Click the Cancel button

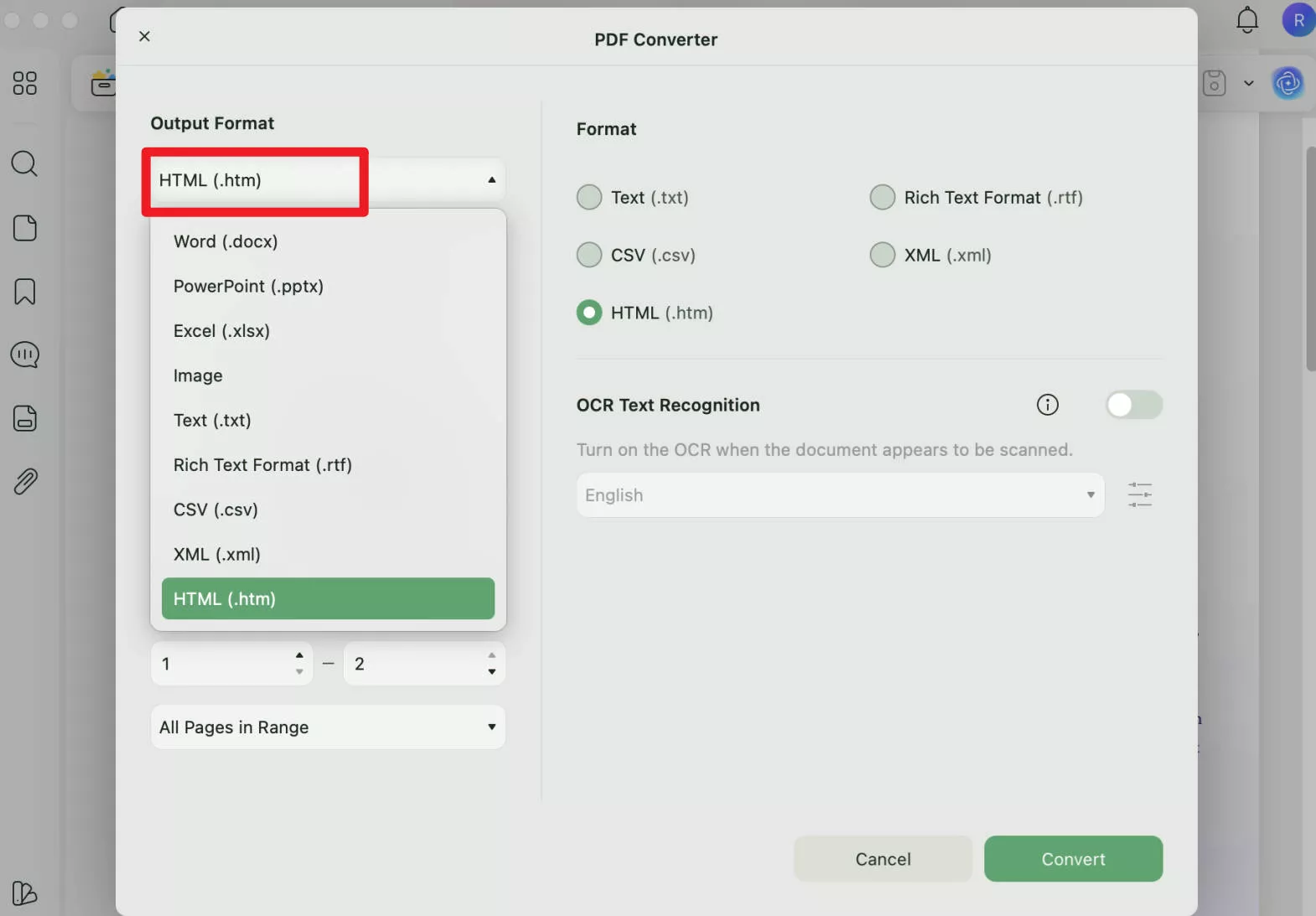(883, 859)
